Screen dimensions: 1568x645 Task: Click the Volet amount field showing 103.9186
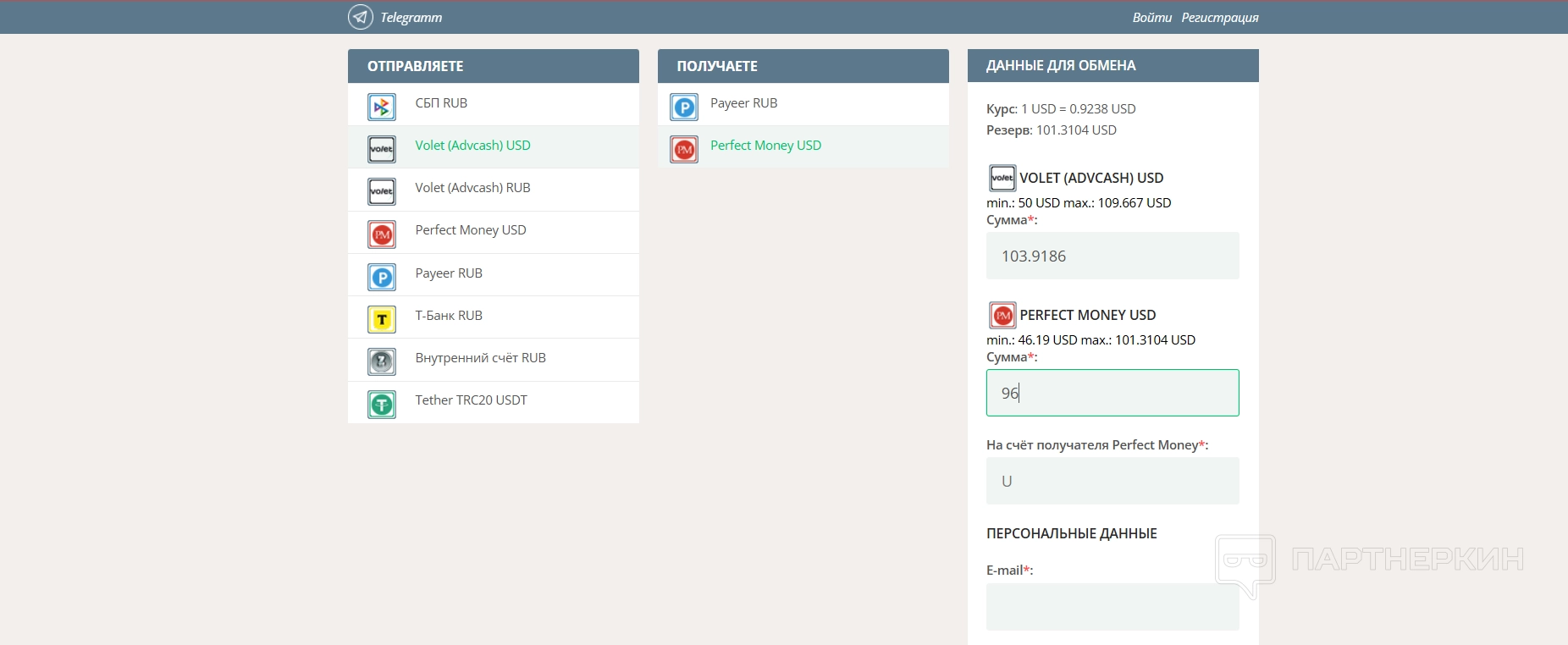(1112, 256)
